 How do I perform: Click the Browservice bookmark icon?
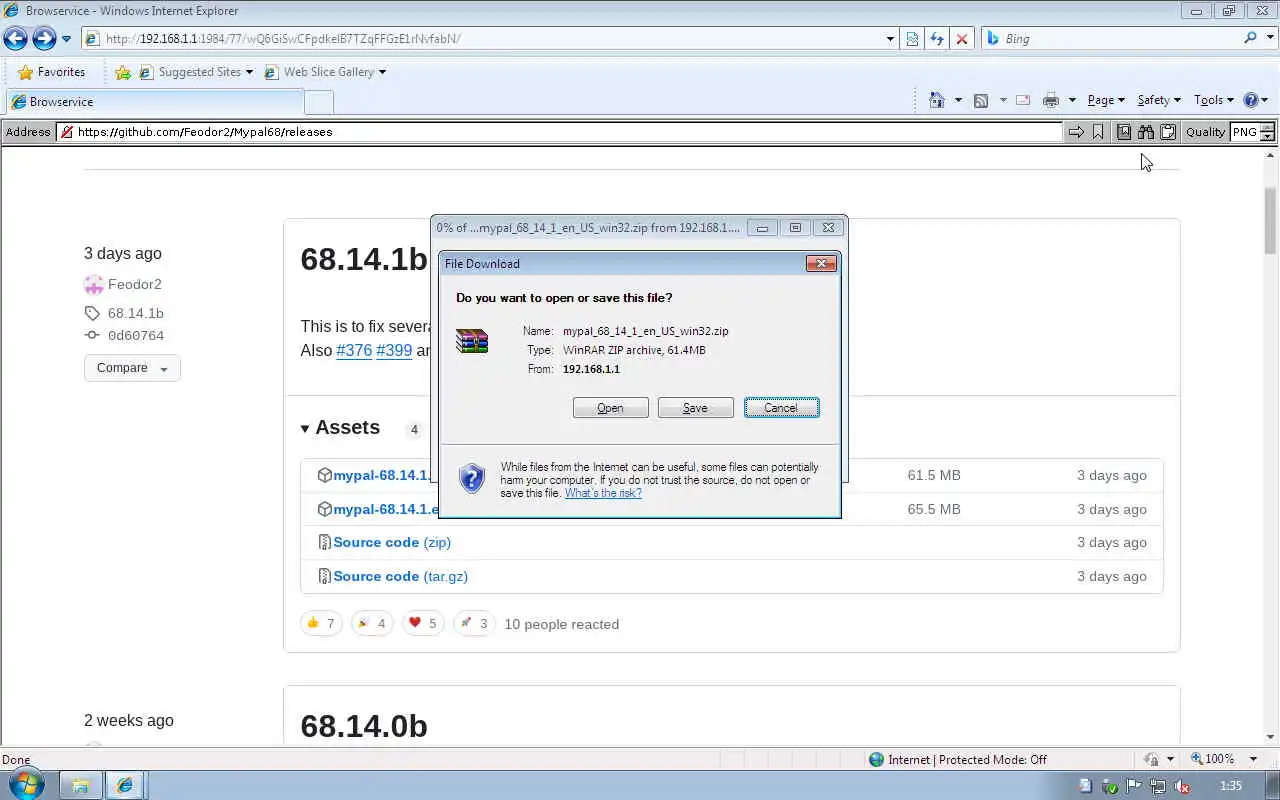click(1098, 132)
